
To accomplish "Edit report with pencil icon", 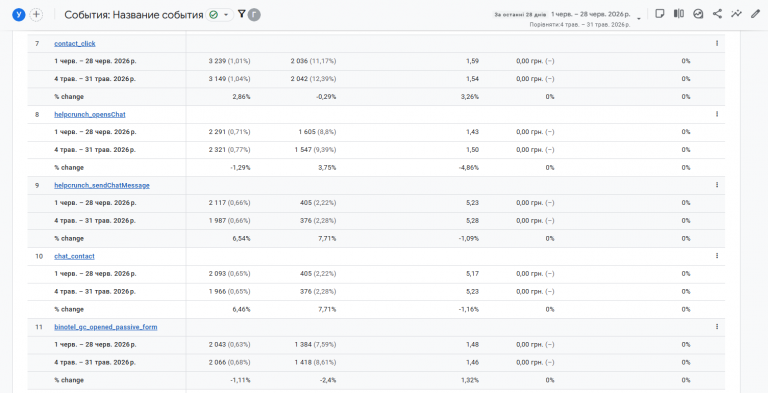I will (755, 14).
